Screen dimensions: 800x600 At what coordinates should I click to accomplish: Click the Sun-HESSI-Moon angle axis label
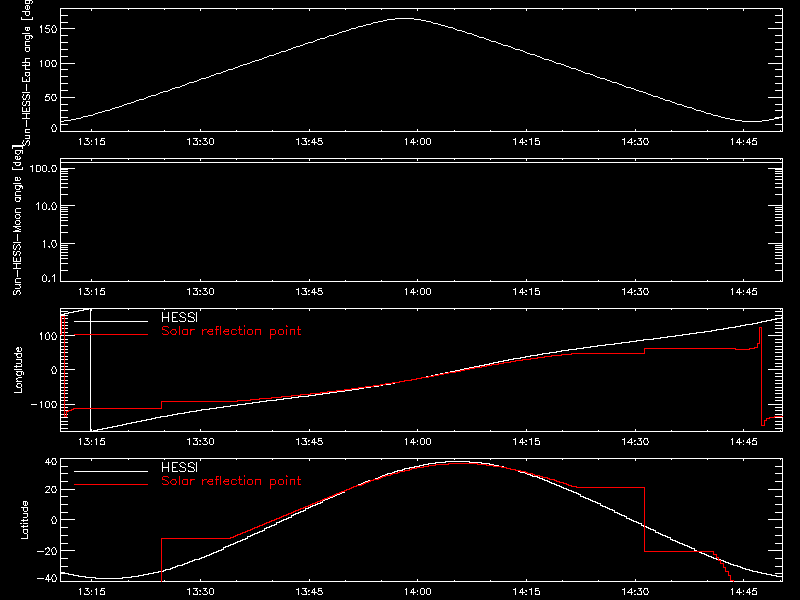(17, 220)
